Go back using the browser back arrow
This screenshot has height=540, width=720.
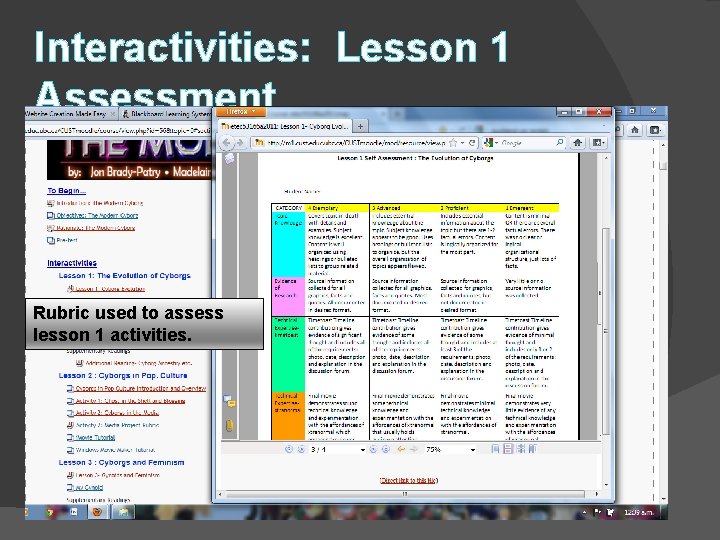click(227, 143)
